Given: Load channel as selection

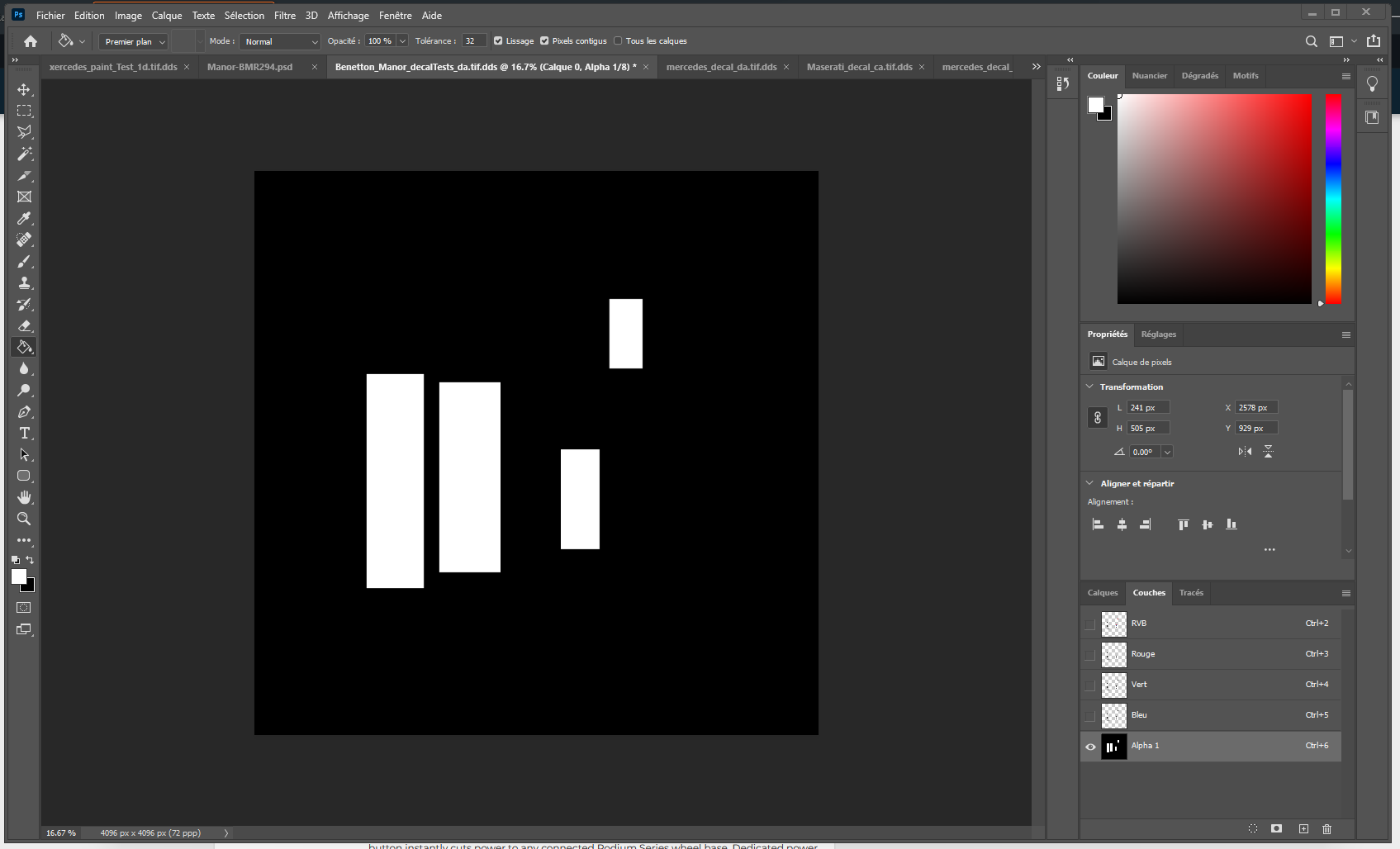Looking at the screenshot, I should (x=1253, y=828).
